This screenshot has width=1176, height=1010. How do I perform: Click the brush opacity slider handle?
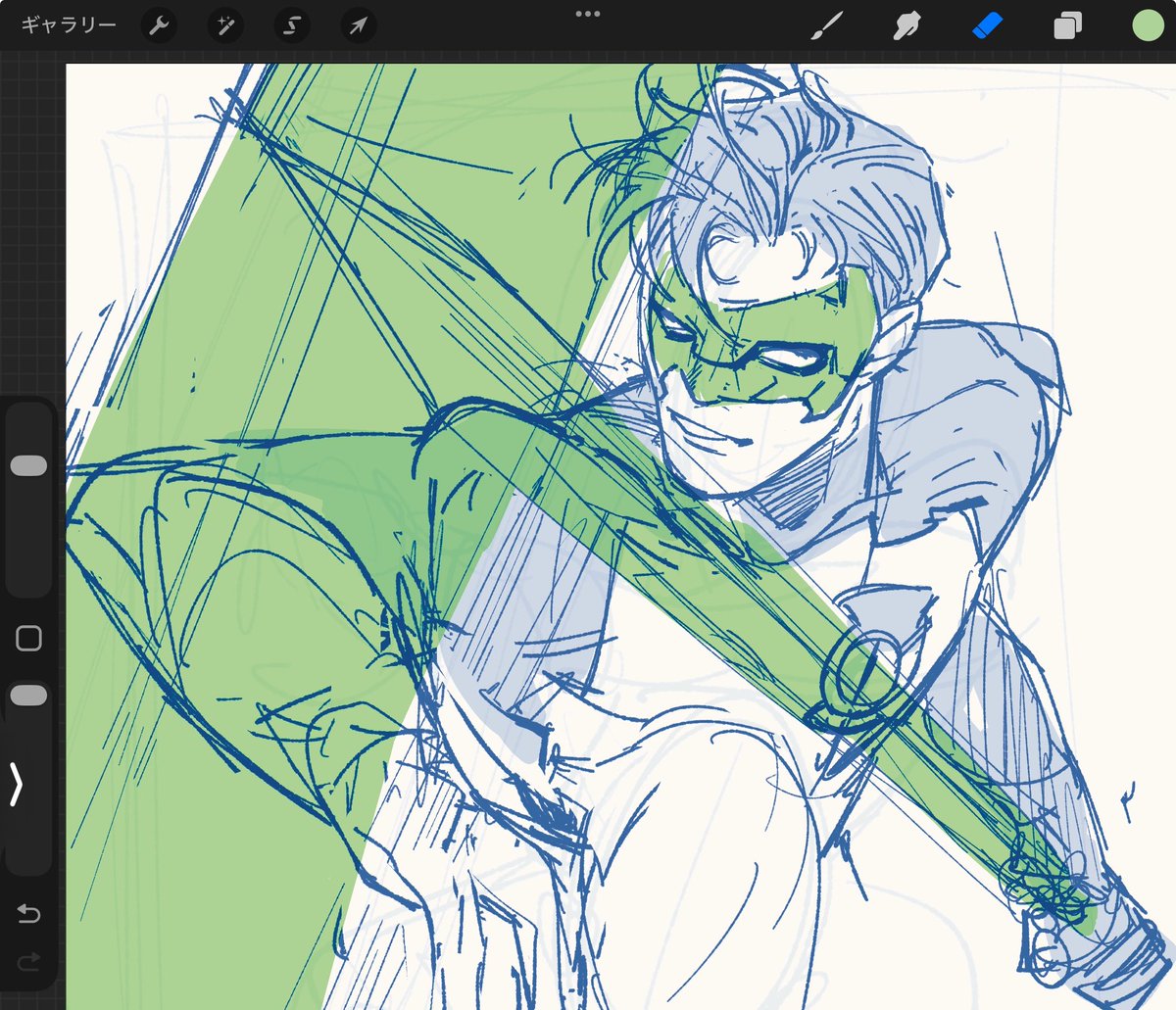point(28,696)
